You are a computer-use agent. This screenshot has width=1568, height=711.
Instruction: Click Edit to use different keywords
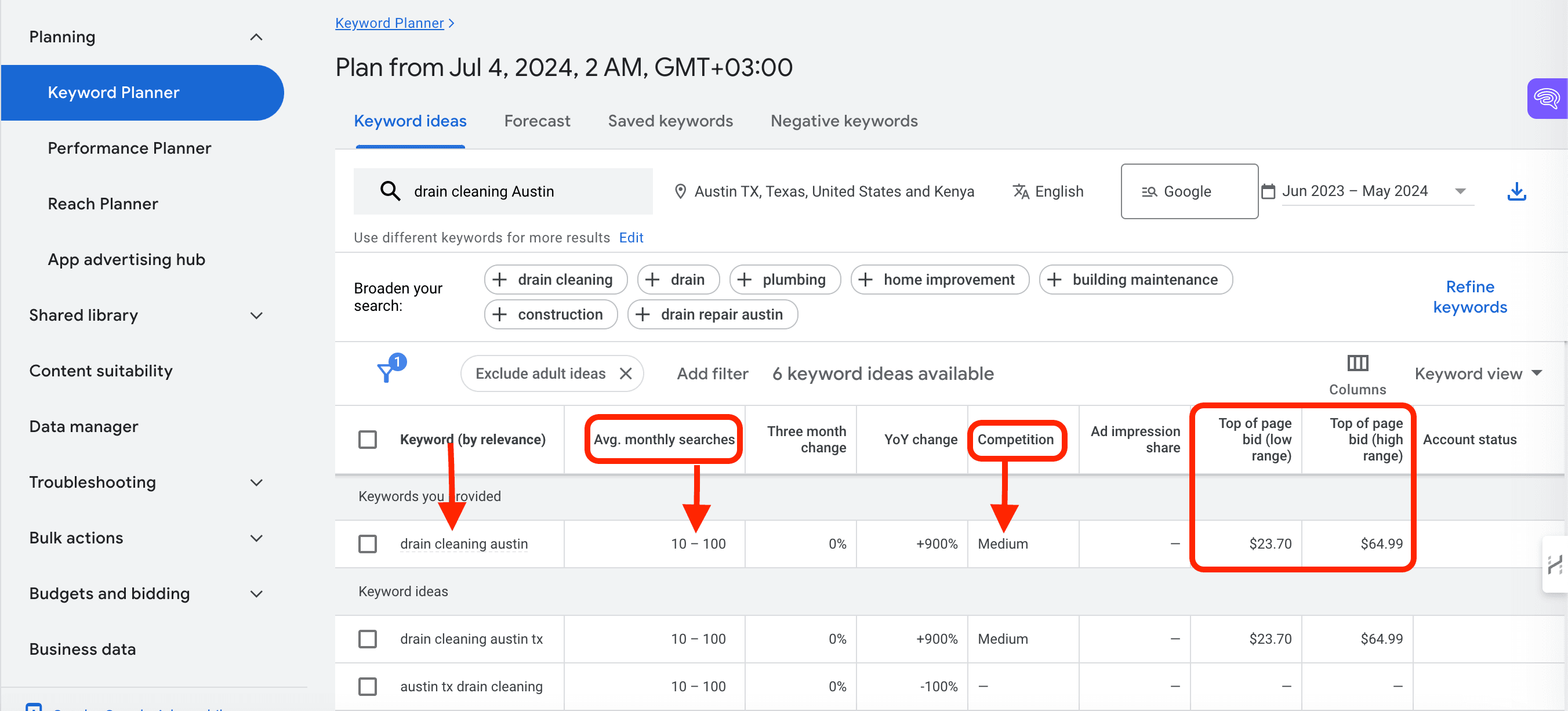click(630, 237)
